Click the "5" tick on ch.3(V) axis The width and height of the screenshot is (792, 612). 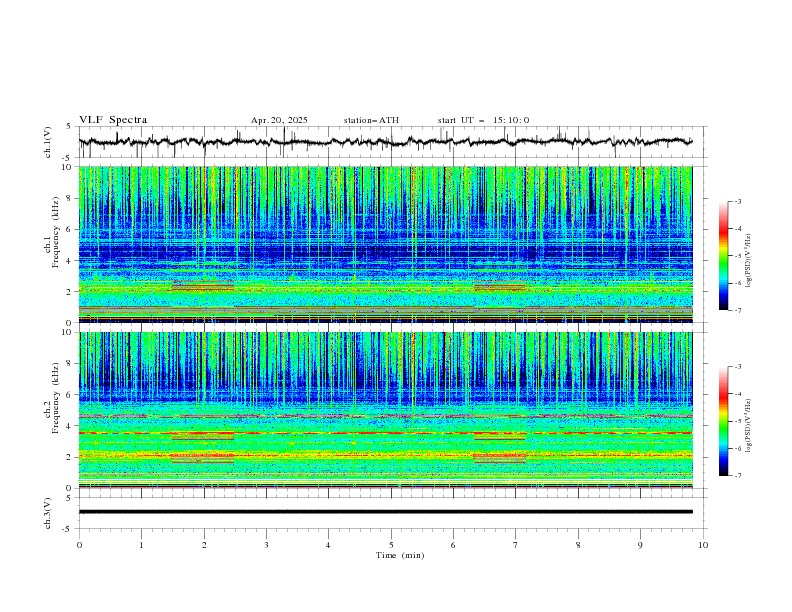[69, 498]
